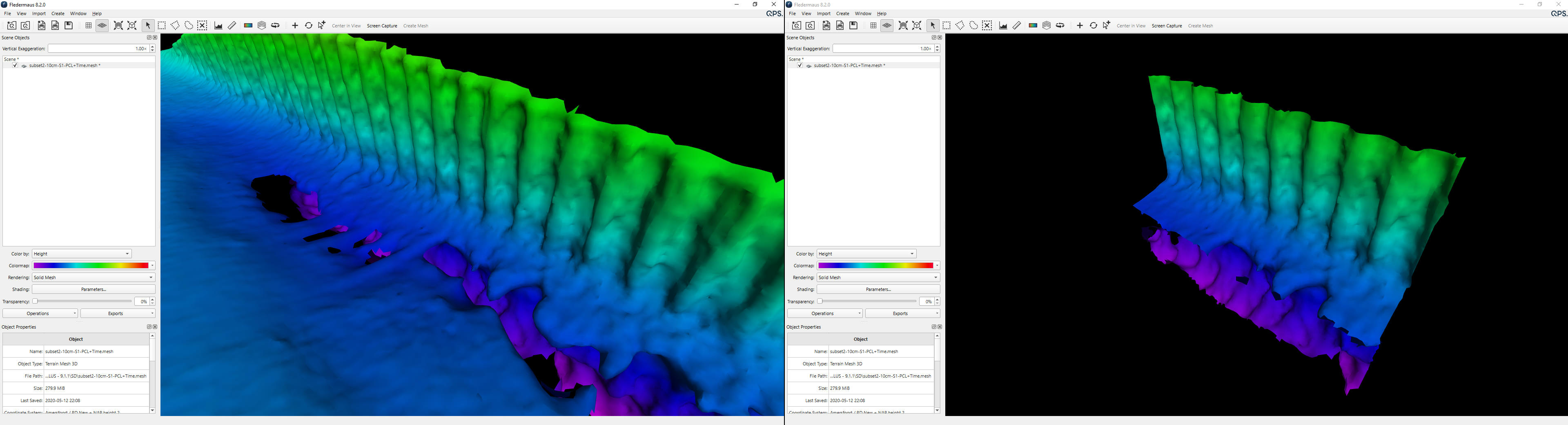Click Shading Parameters button in left window
Viewport: 1568px width, 425px height.
[x=94, y=290]
